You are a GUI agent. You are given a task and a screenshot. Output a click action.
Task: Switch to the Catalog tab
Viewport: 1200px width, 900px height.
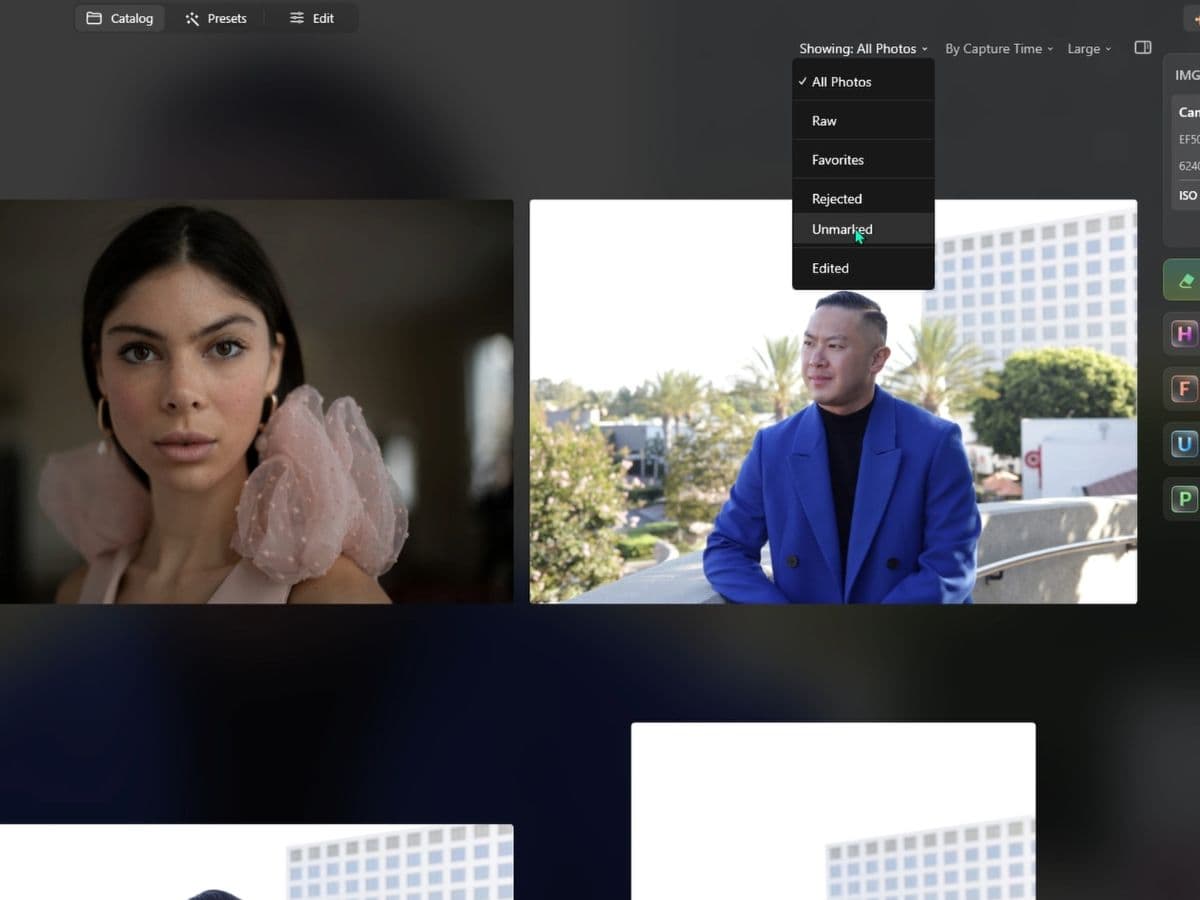120,18
